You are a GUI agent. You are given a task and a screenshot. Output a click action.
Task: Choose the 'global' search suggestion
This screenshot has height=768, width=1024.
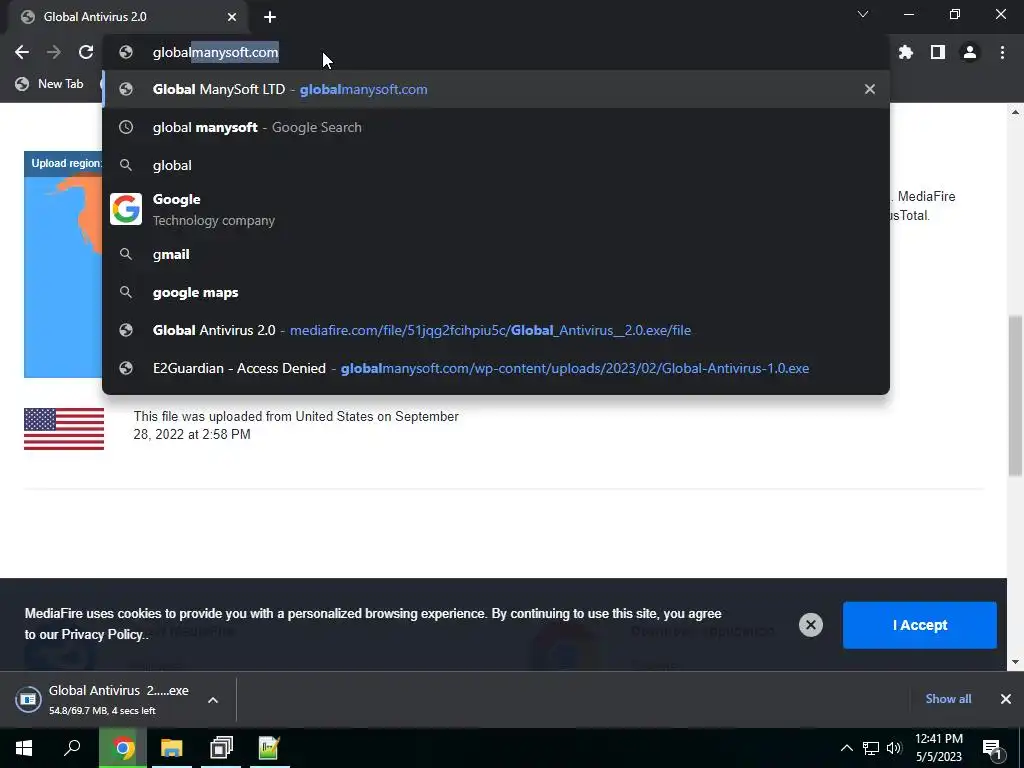pos(496,165)
